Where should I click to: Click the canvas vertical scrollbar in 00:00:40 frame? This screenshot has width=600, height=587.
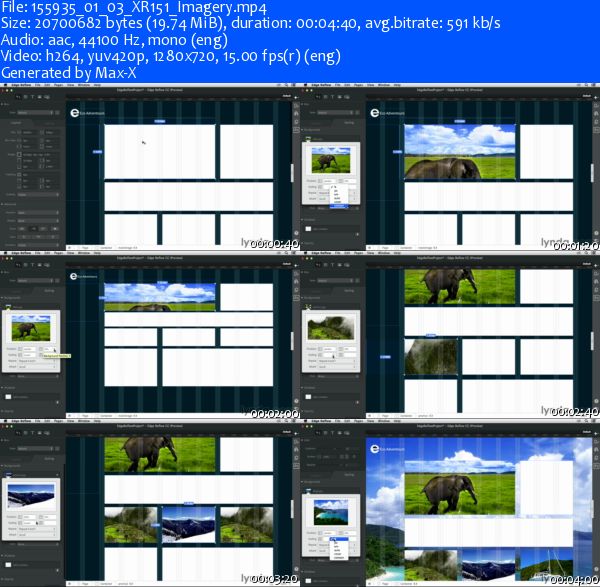292,173
